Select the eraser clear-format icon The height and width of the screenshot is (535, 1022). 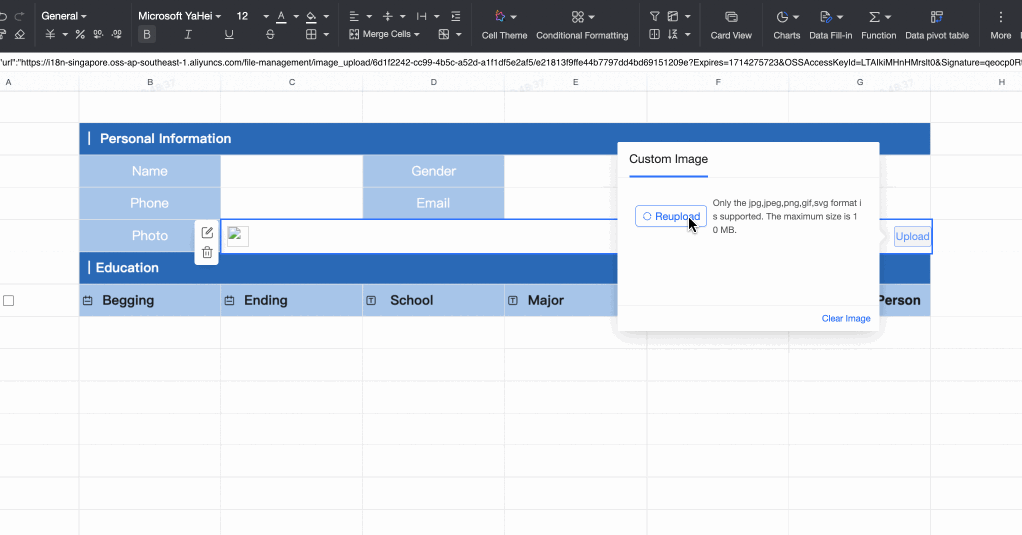coord(20,35)
